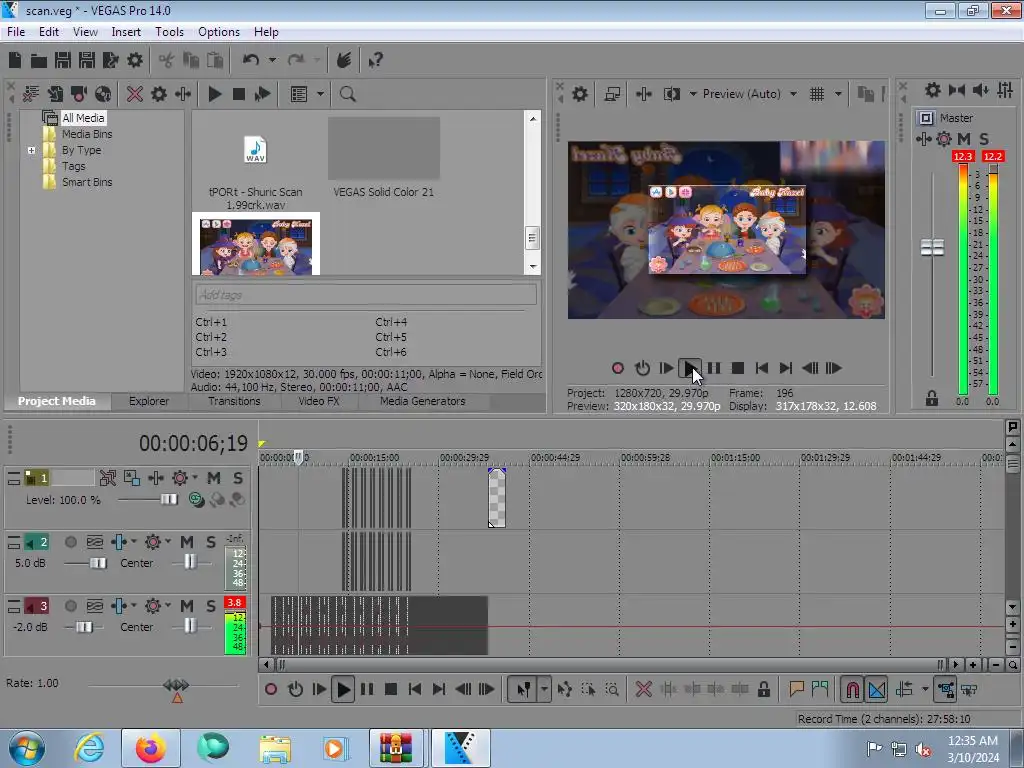Create a new project with the New icon
1024x768 pixels.
[15, 61]
